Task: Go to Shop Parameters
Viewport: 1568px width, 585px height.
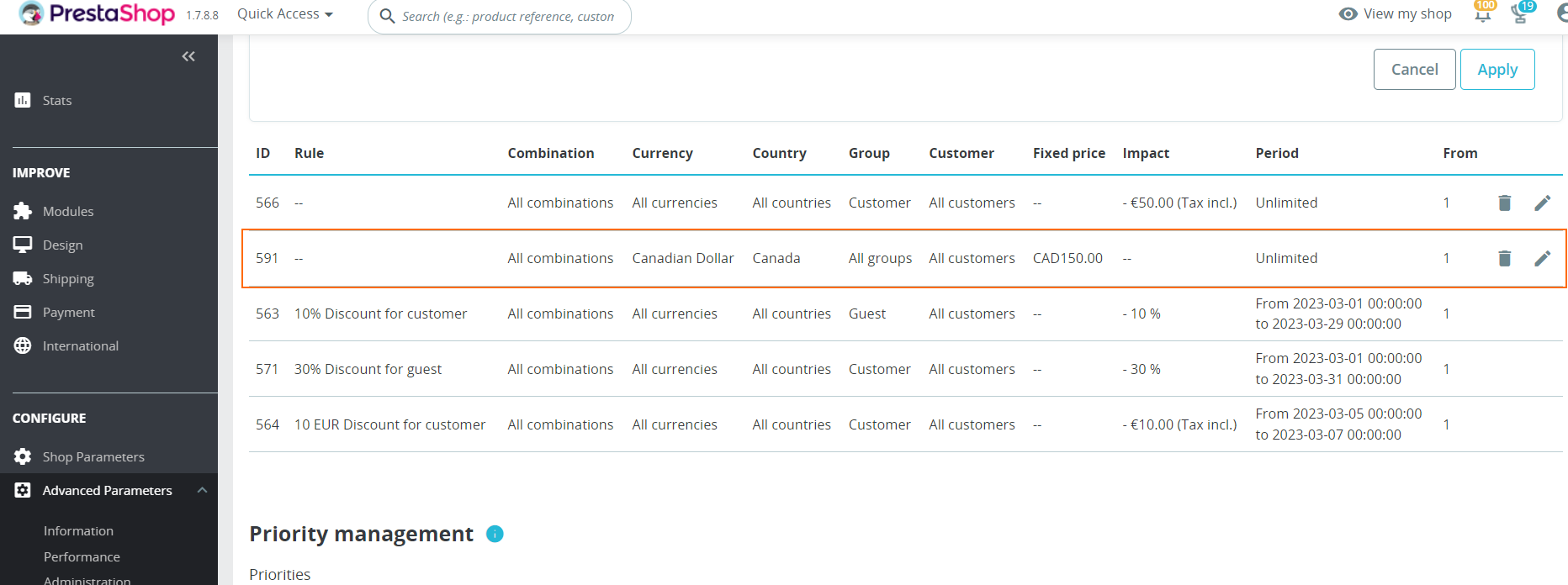Action: (x=93, y=456)
